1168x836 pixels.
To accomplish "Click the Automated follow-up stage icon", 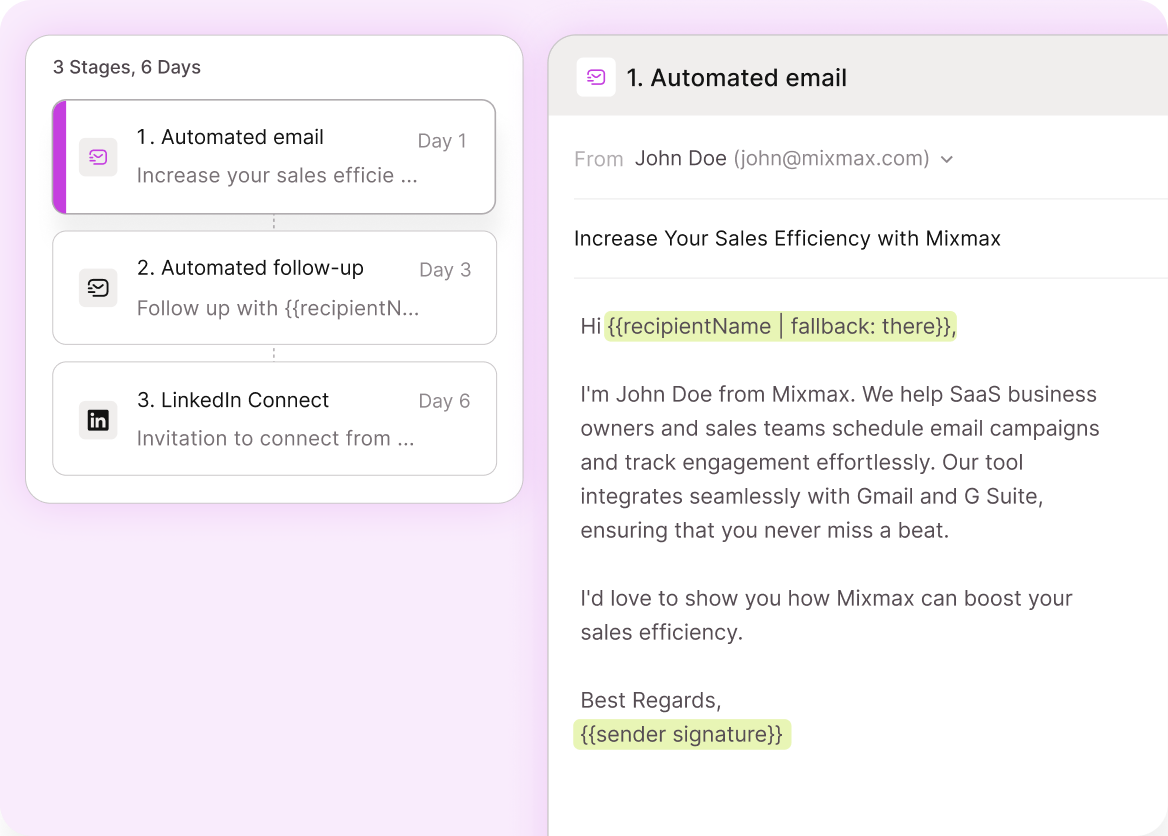I will pyautogui.click(x=98, y=288).
